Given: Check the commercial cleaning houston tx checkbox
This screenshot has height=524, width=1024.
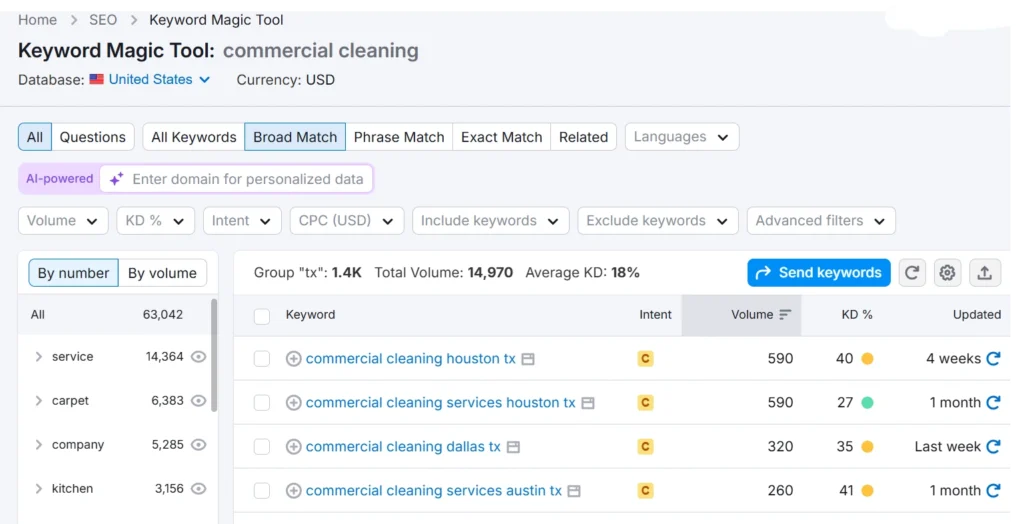Looking at the screenshot, I should pos(262,359).
